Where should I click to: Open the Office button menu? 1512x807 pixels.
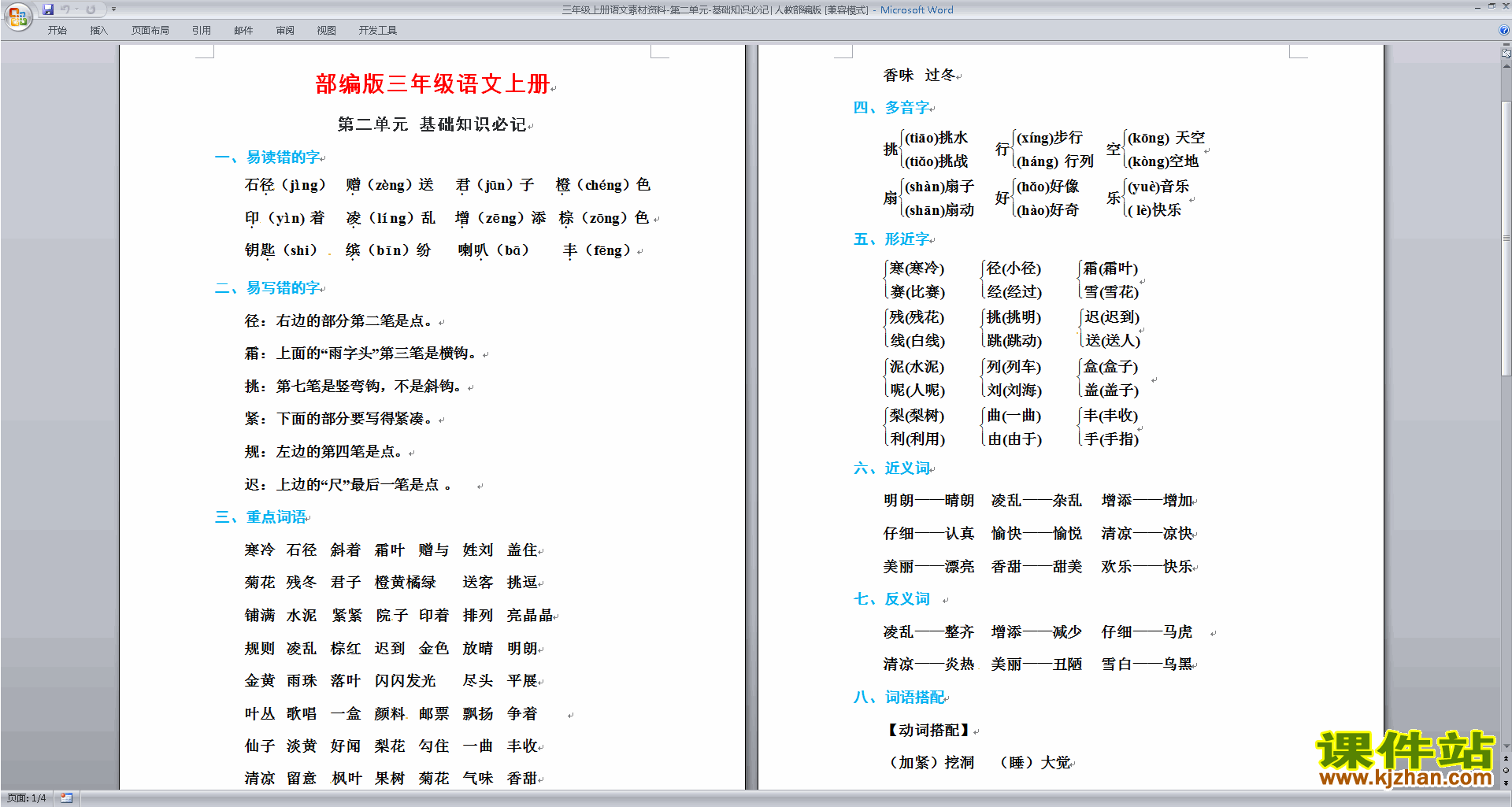click(17, 16)
